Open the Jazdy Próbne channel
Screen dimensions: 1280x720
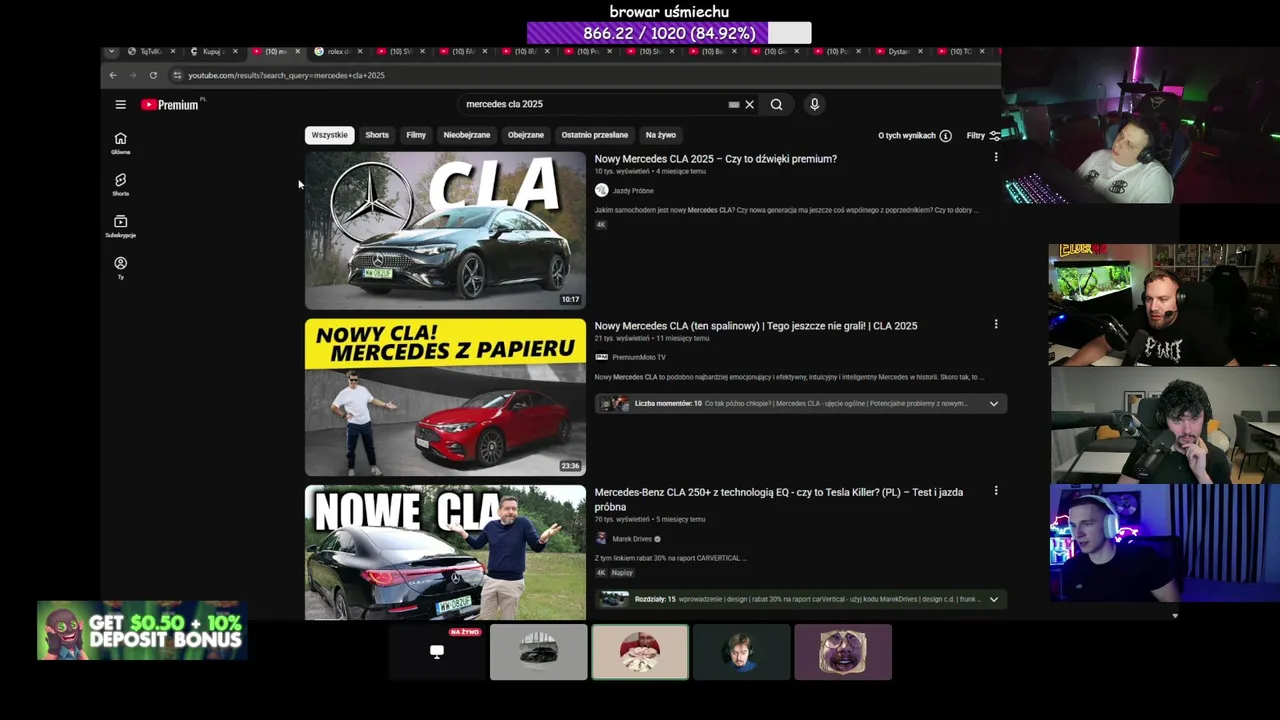[633, 190]
